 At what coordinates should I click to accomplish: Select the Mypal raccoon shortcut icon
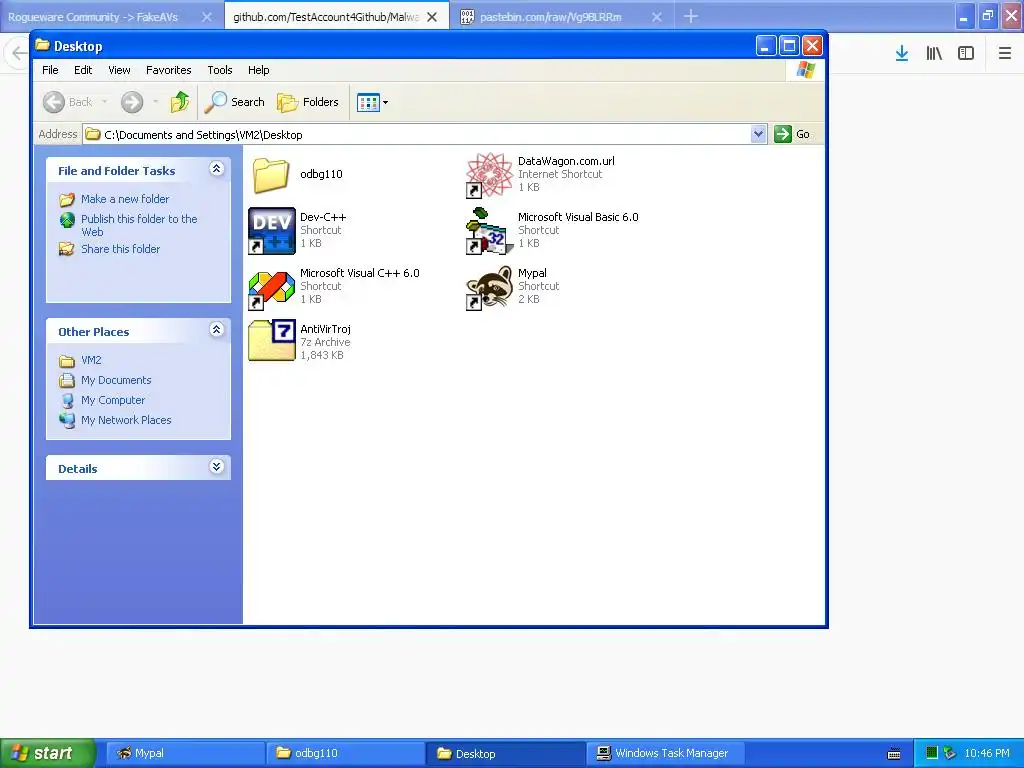point(488,287)
